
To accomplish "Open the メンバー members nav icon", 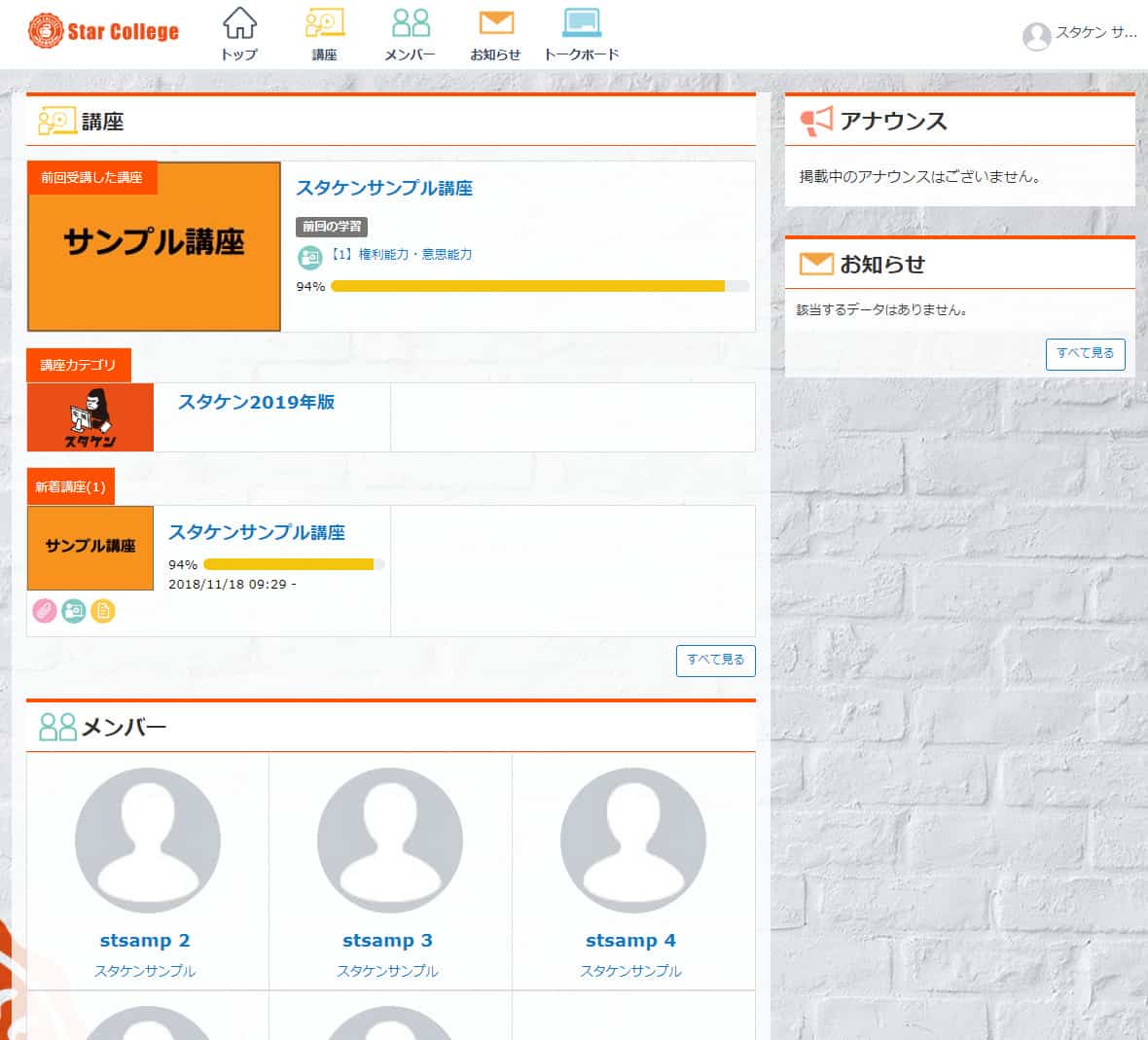I will tap(410, 22).
